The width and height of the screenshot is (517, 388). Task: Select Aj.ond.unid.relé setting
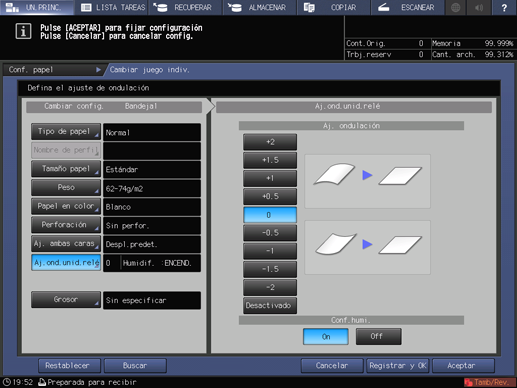[x=66, y=263]
